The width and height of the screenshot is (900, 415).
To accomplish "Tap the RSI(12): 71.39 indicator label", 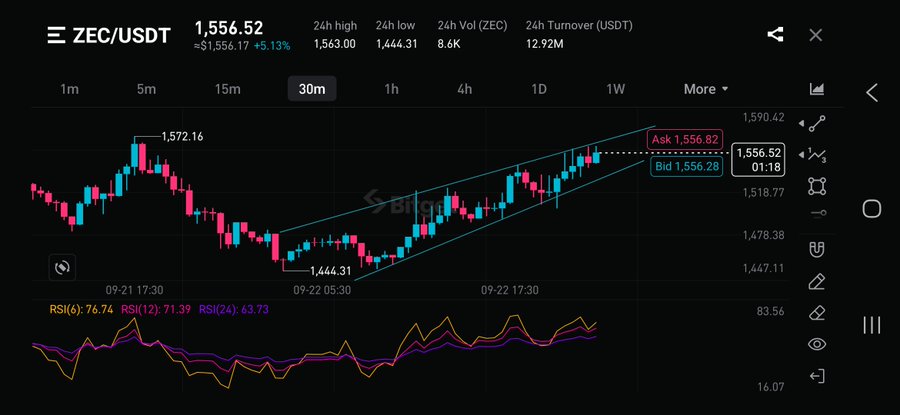I will (x=157, y=309).
